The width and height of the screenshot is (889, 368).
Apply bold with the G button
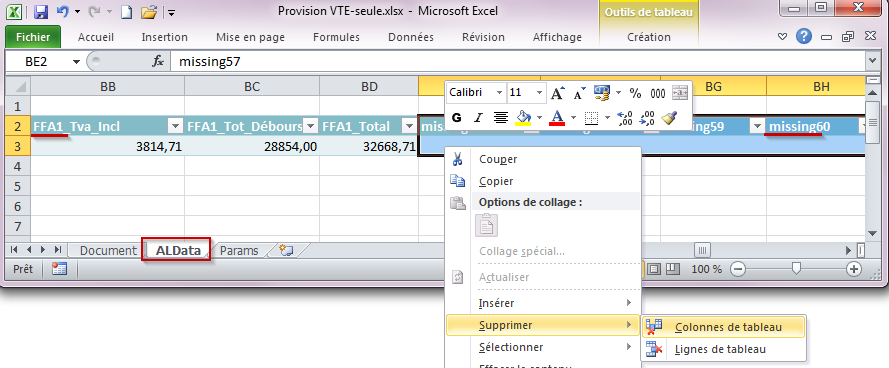tap(456, 118)
